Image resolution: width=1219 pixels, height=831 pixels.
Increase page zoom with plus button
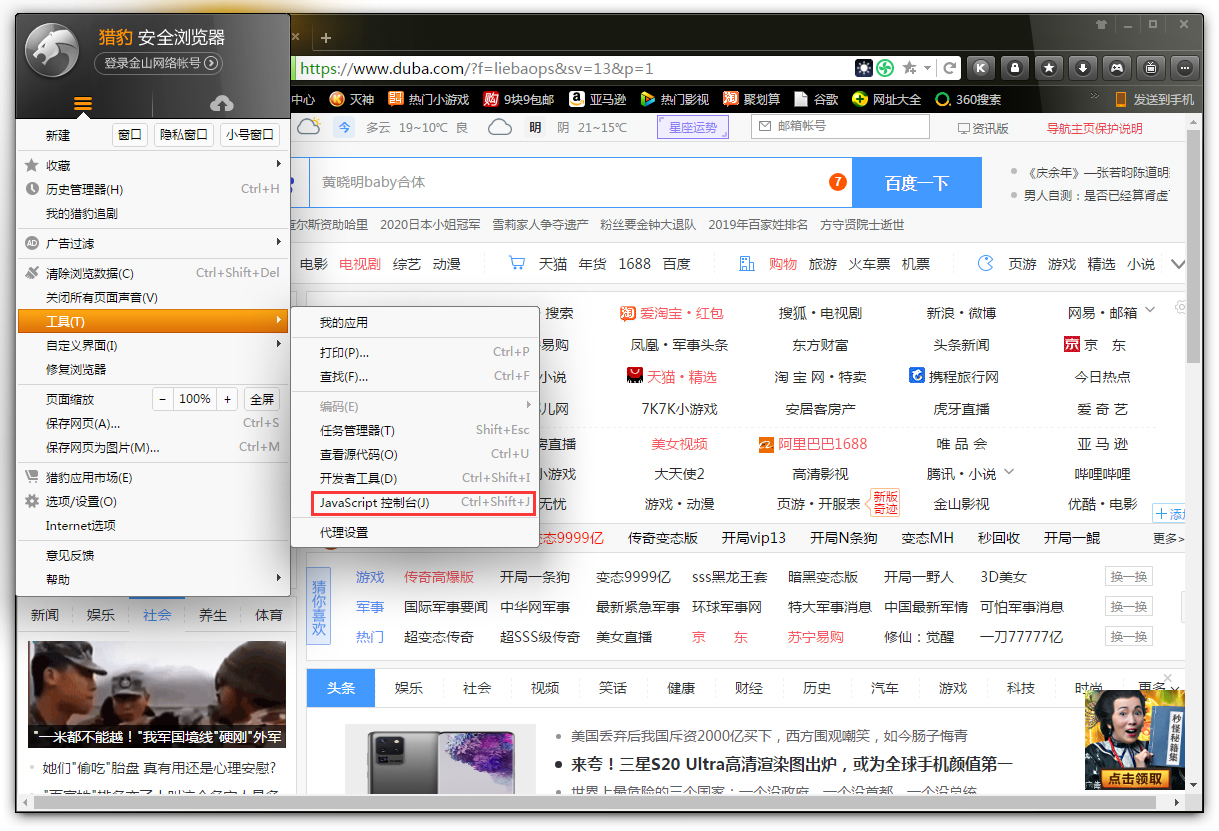(x=226, y=399)
